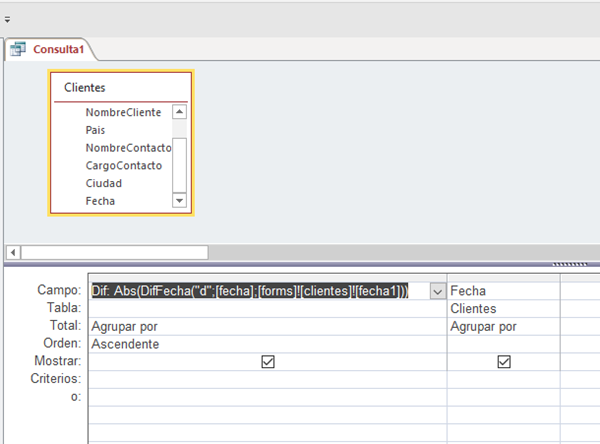The height and width of the screenshot is (444, 600).
Task: Click the field list scroll up arrow
Action: (x=179, y=113)
